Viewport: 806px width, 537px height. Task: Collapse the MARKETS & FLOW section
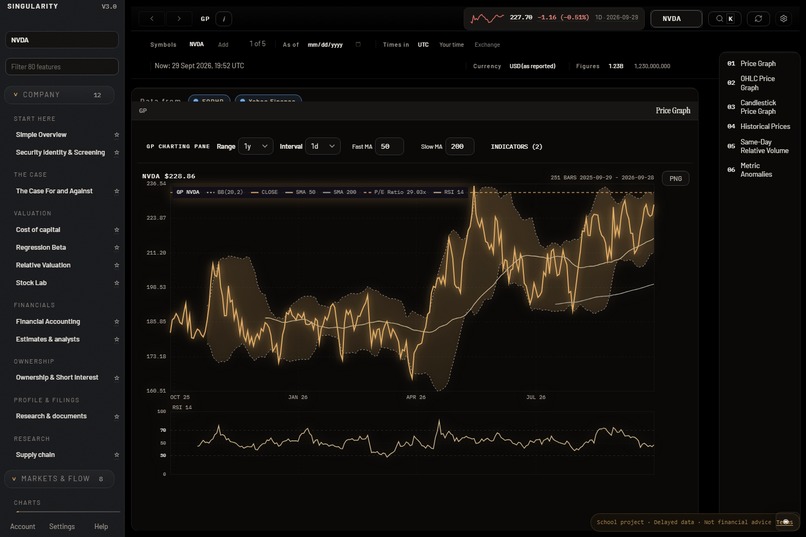(59, 479)
